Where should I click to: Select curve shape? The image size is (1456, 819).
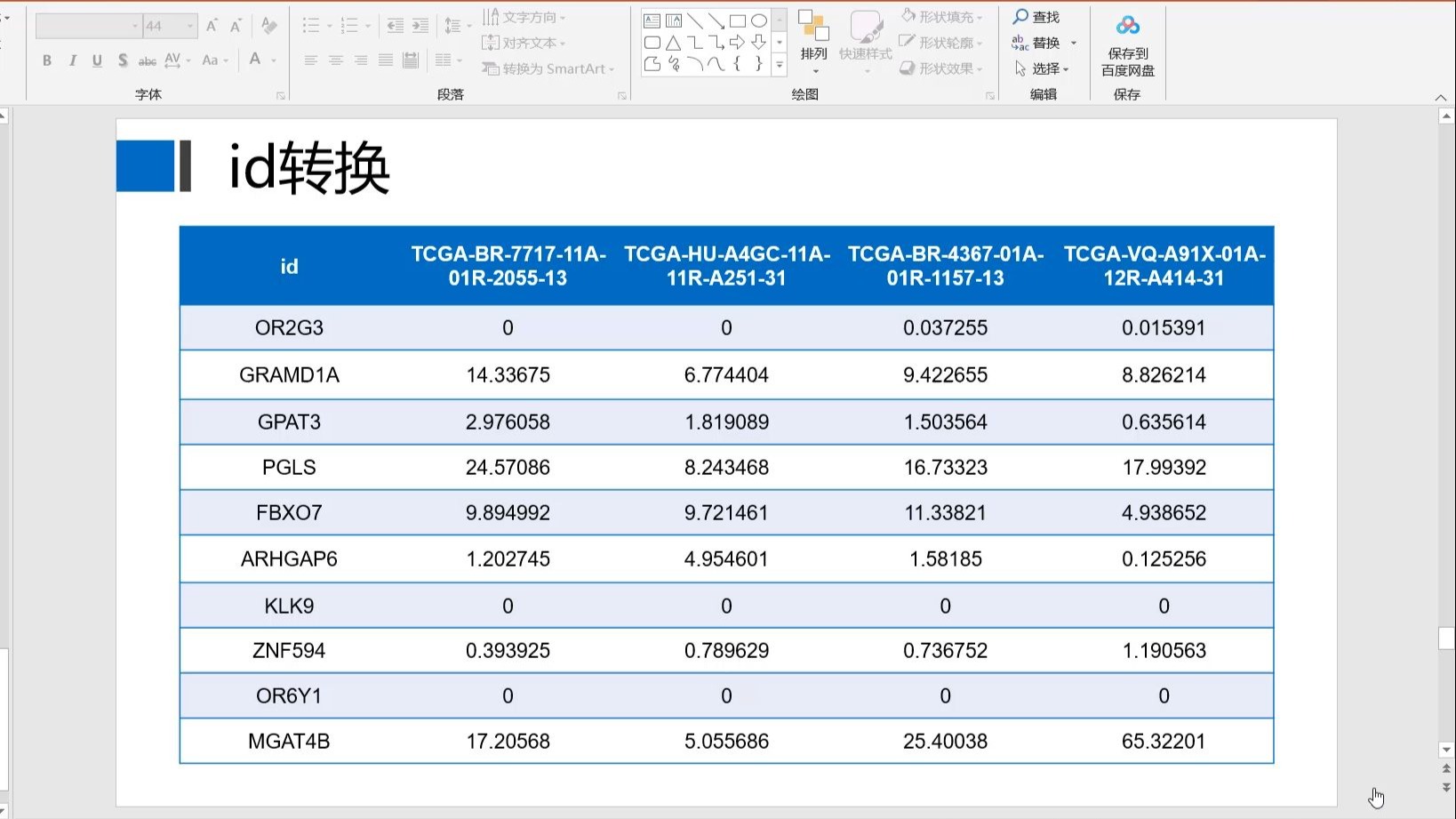[716, 63]
